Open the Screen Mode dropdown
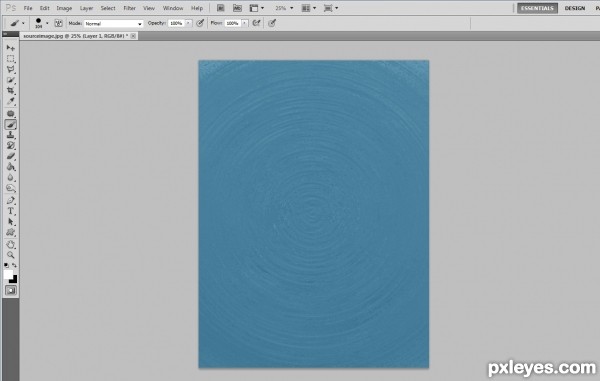The height and width of the screenshot is (381, 600). (331, 8)
